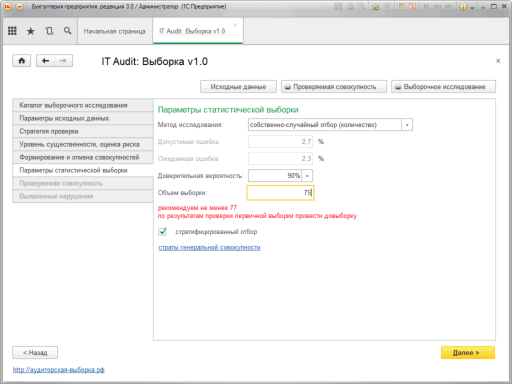
Task: Open history icon in toolbar
Action: tap(49, 31)
